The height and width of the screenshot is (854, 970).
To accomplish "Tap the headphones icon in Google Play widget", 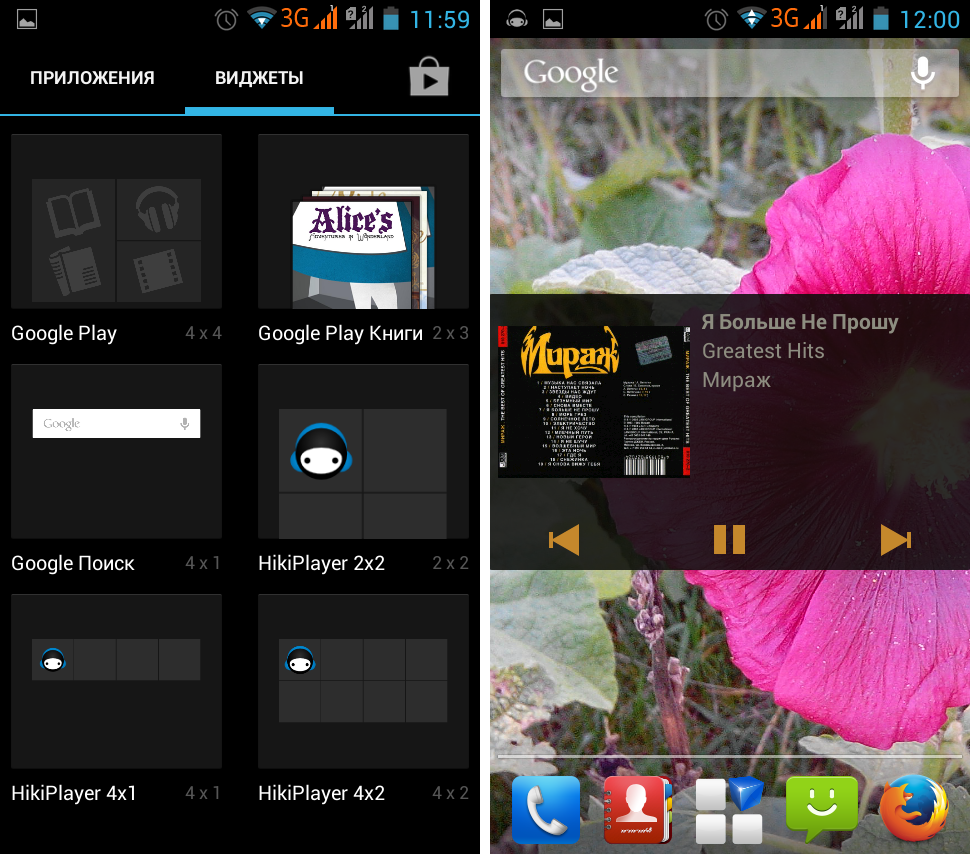I will pos(158,210).
